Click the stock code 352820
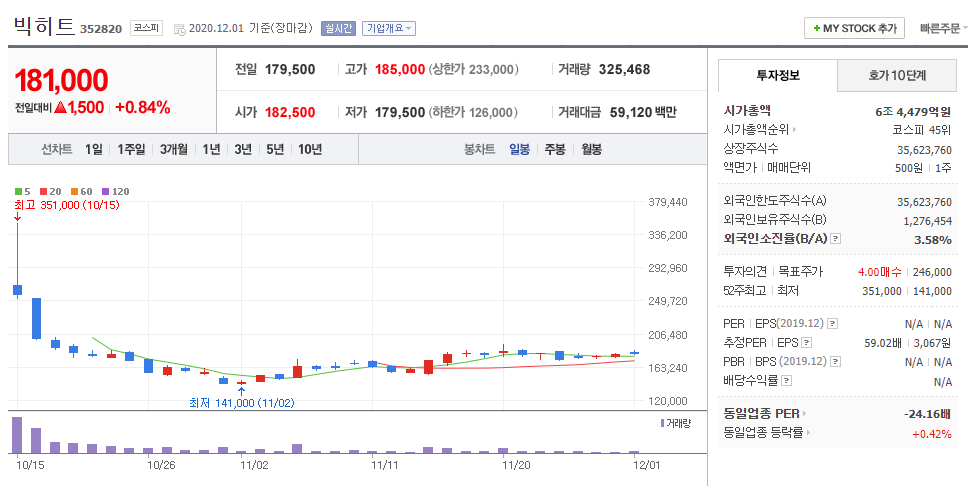The height and width of the screenshot is (486, 980). tap(101, 29)
